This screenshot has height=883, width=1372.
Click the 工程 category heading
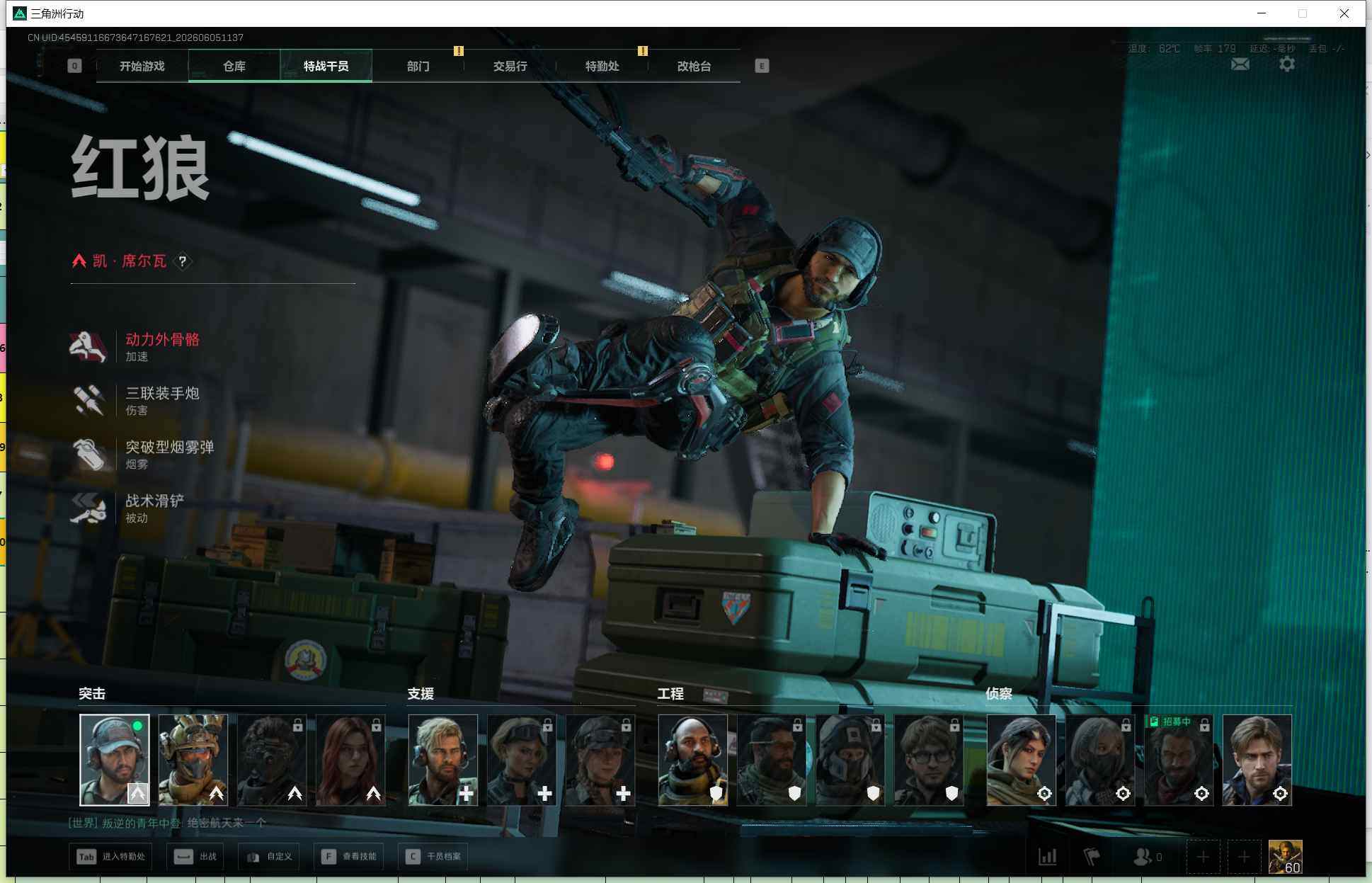[670, 694]
